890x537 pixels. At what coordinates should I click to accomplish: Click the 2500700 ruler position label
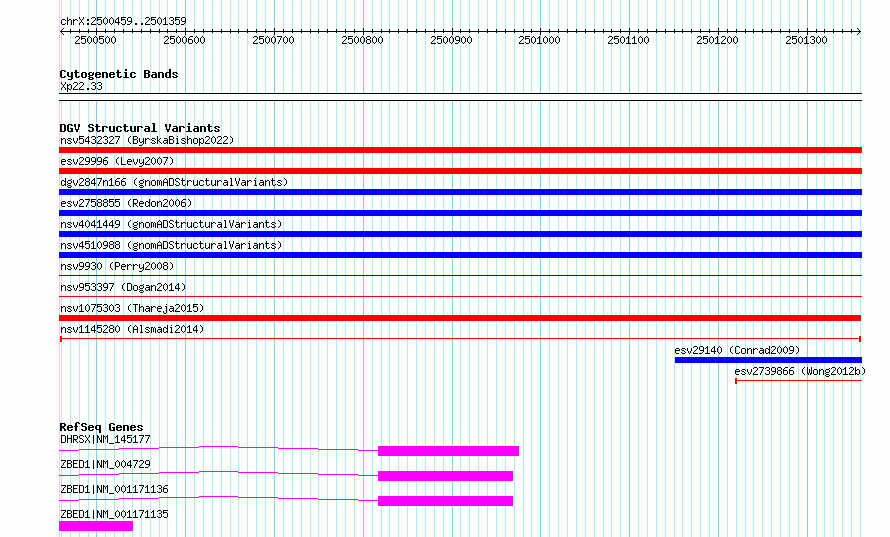[x=274, y=40]
